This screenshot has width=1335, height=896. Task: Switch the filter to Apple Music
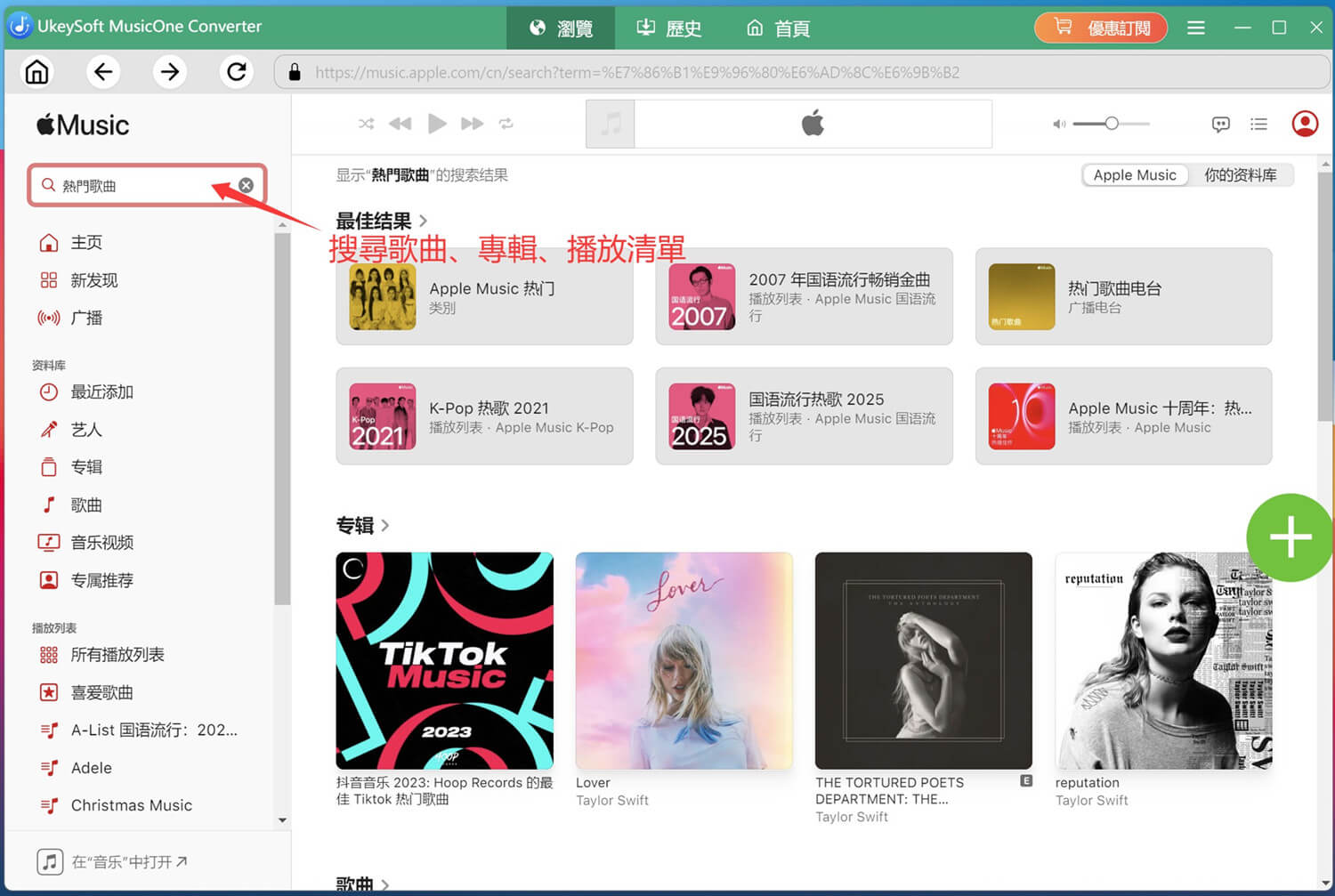[x=1134, y=174]
